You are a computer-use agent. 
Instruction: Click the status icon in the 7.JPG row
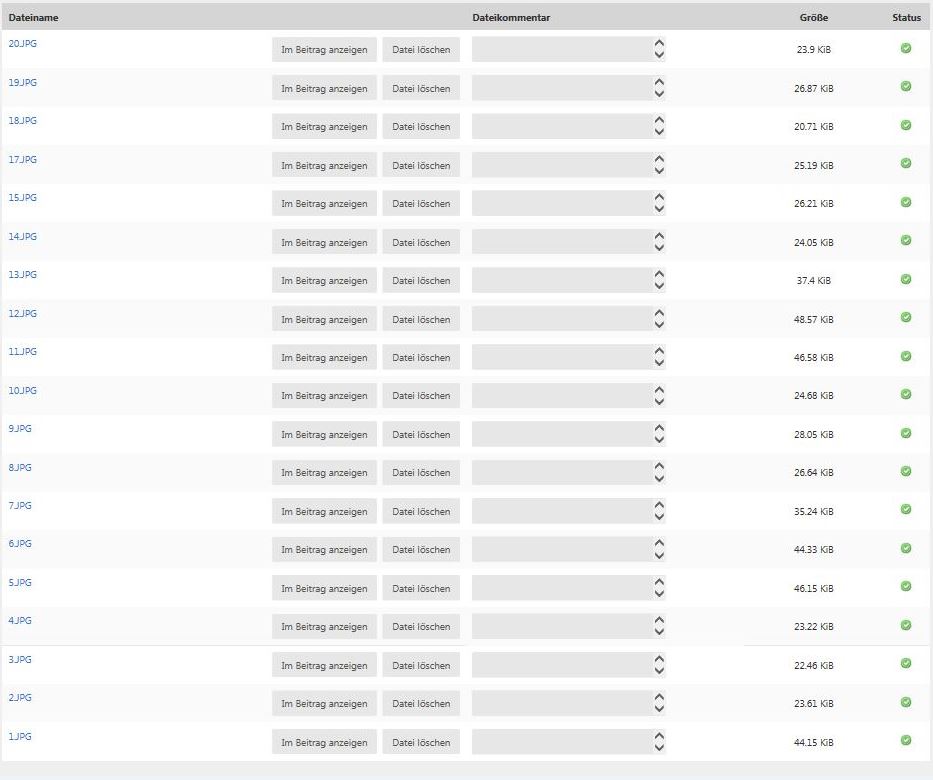906,509
